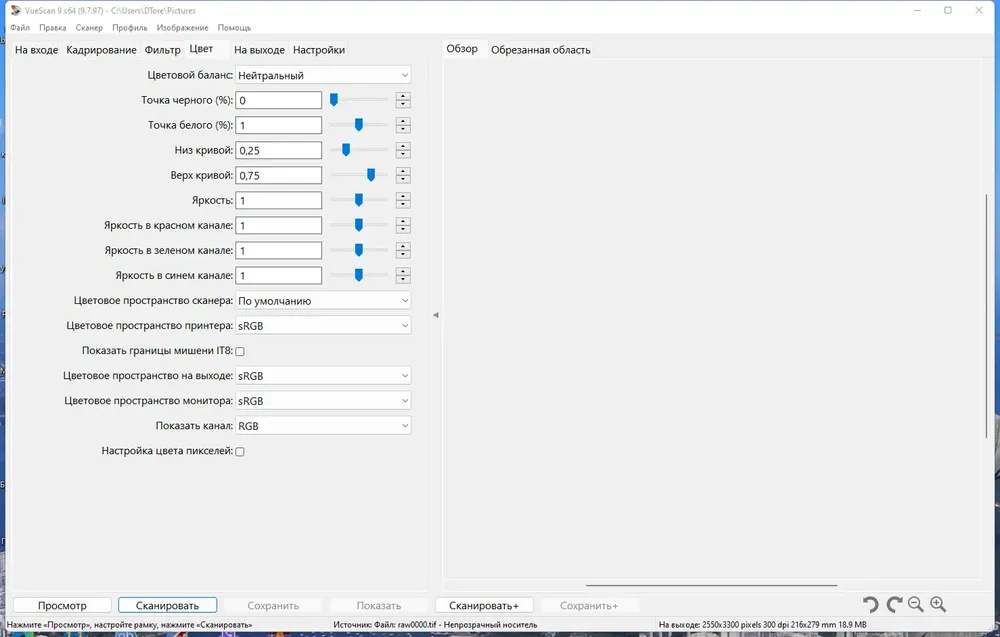This screenshot has height=637, width=1000.
Task: Increase 'Яркость в синем канале' stepper up
Action: pyautogui.click(x=402, y=272)
